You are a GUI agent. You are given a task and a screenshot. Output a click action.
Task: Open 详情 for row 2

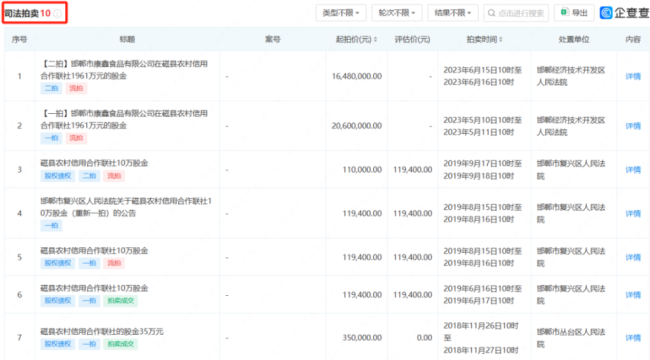pos(633,126)
